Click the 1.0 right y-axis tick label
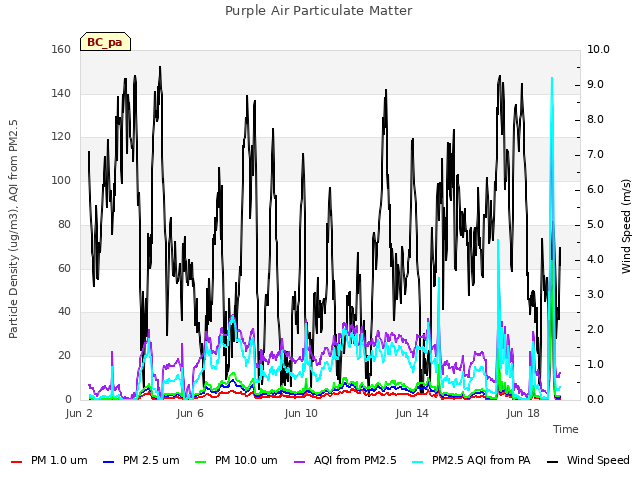Image resolution: width=640 pixels, height=480 pixels. click(595, 364)
